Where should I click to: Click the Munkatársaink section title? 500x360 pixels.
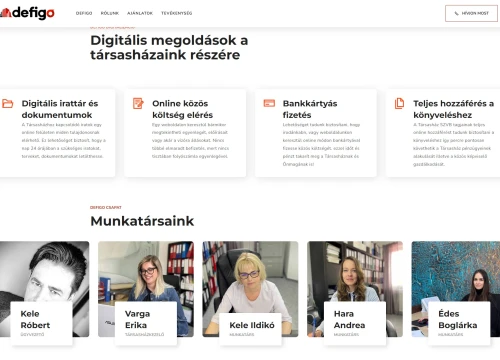[142, 221]
